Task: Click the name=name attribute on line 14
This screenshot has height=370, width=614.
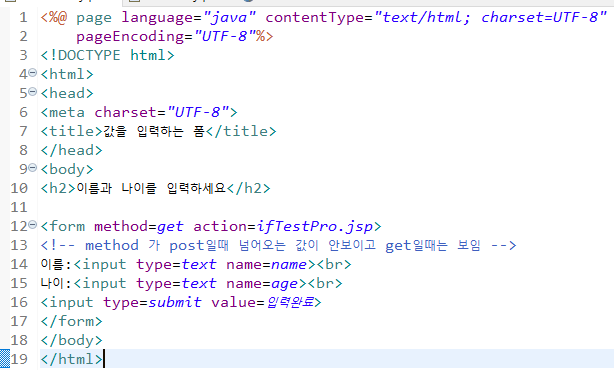Action: 267,264
